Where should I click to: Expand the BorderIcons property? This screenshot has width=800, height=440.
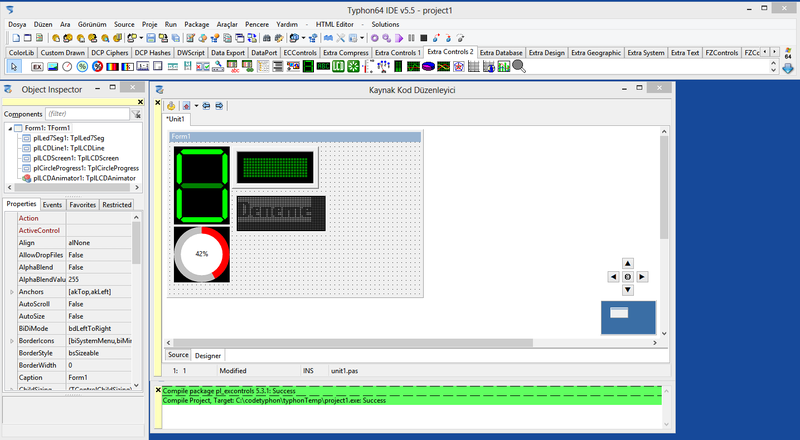(12, 341)
